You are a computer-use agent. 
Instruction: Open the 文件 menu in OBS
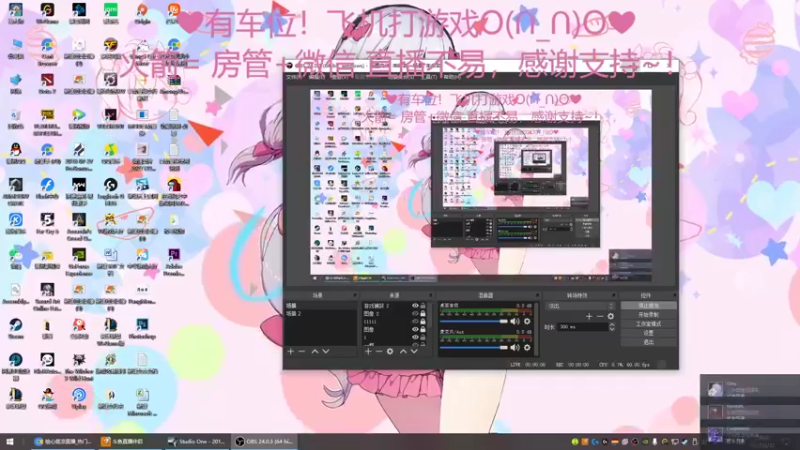click(x=293, y=77)
